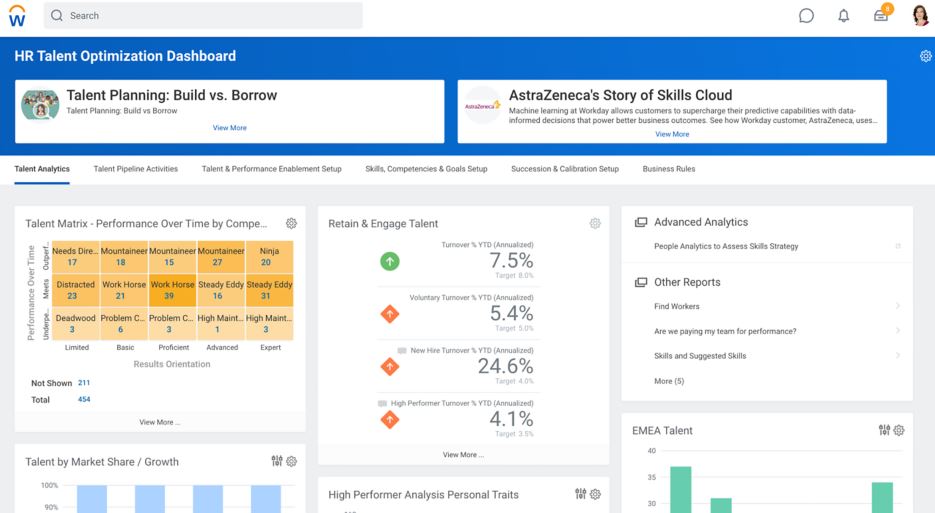Select the Mountaineer 27 matrix cell
This screenshot has height=513, width=935.
[221, 256]
